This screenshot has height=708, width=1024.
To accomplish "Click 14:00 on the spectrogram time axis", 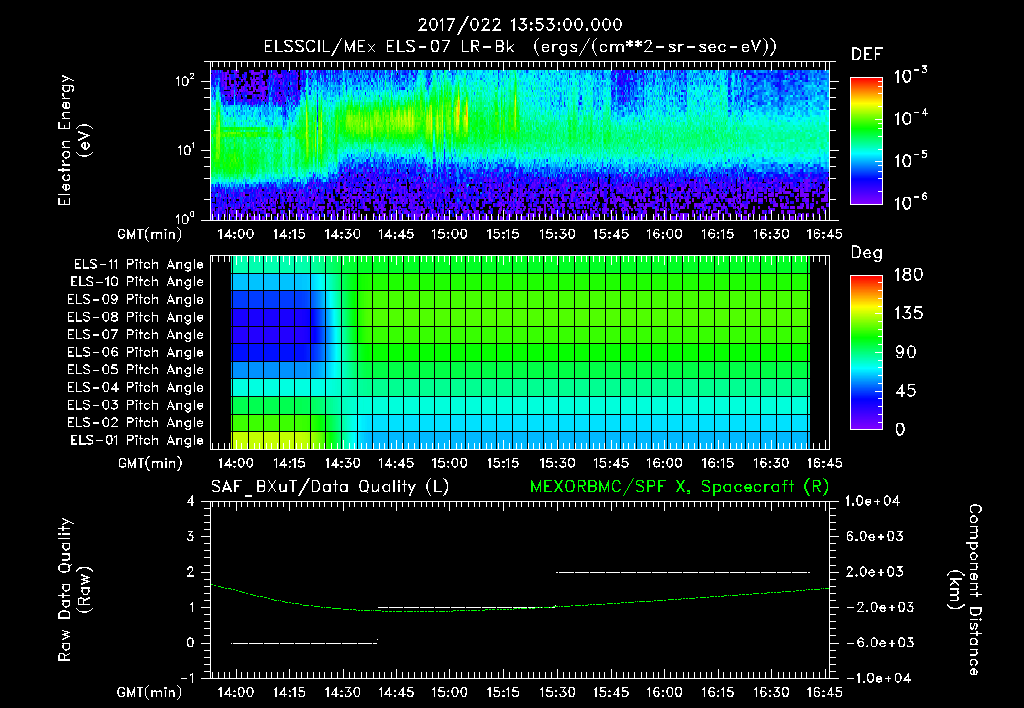I will pyautogui.click(x=235, y=234).
